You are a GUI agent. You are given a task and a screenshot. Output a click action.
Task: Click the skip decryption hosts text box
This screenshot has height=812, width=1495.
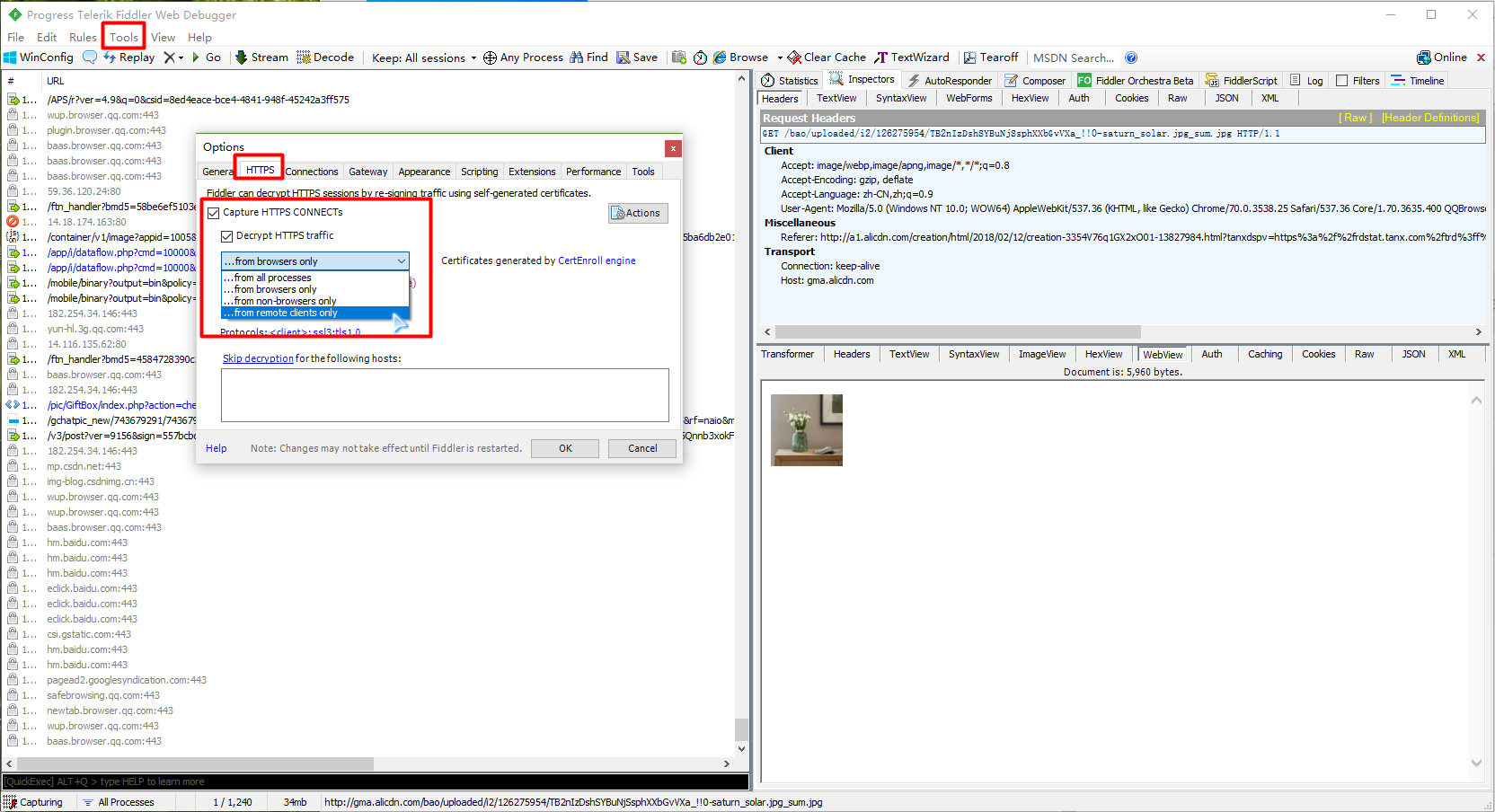point(445,395)
